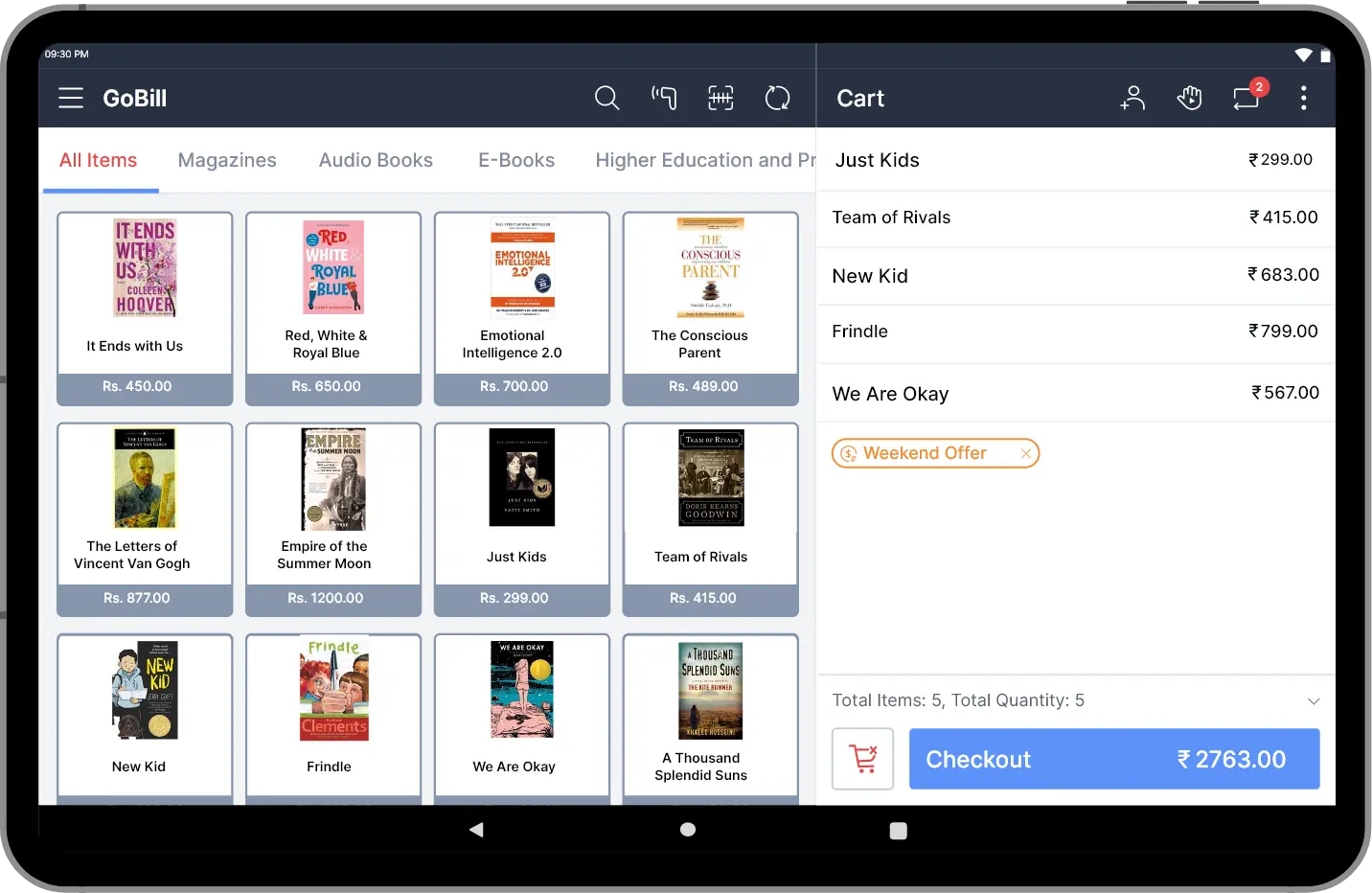Image resolution: width=1372 pixels, height=893 pixels.
Task: Select the All Items category
Action: [99, 160]
